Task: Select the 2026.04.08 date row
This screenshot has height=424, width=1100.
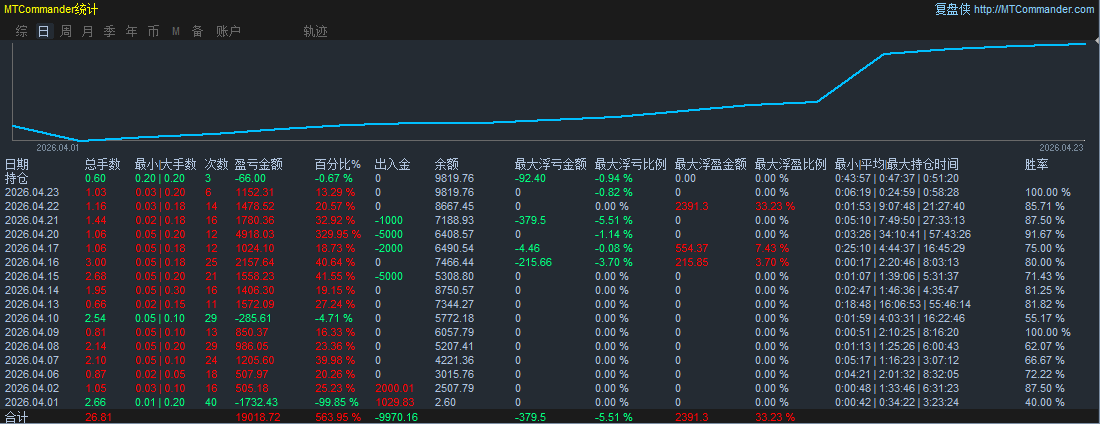Action: pyautogui.click(x=32, y=346)
